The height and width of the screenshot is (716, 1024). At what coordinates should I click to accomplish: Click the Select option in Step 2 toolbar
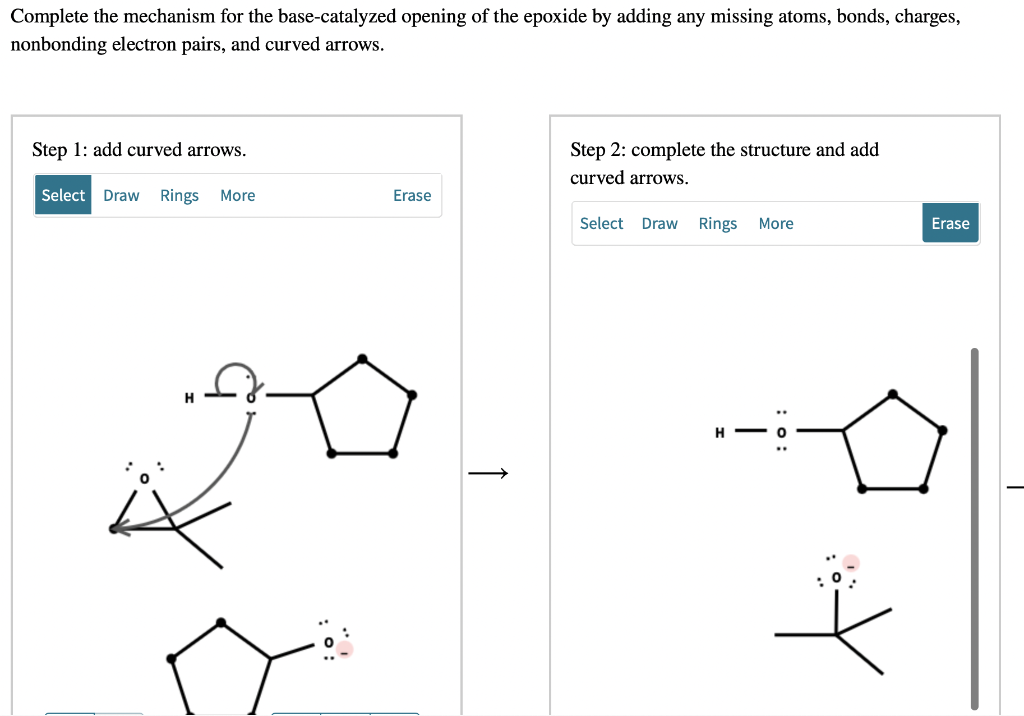601,223
